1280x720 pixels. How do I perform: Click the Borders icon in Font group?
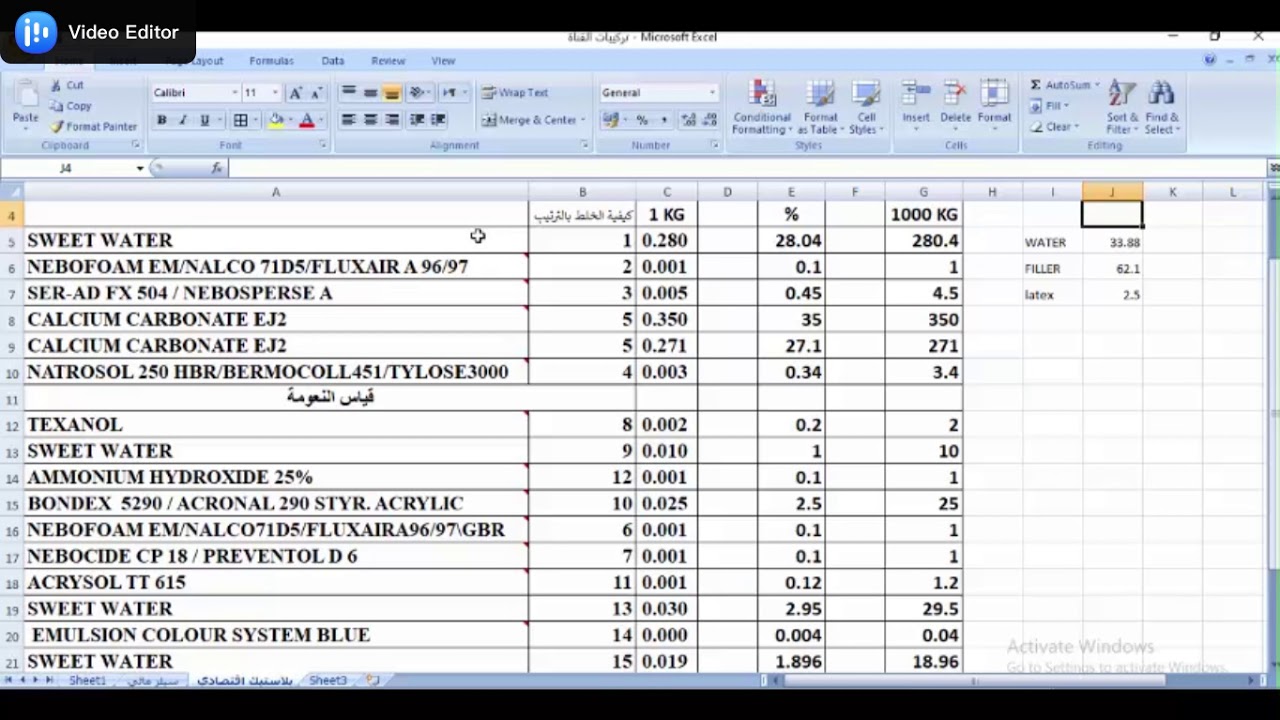pos(240,120)
